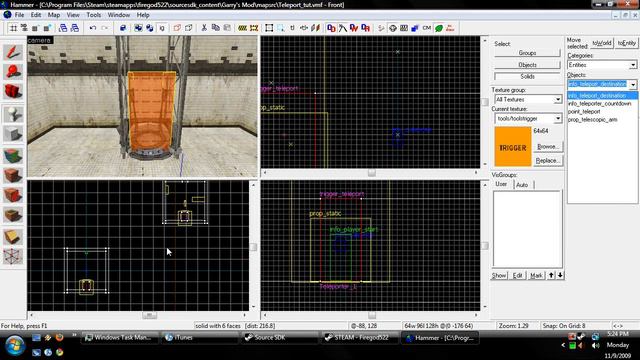Screen dimensions: 640x360
Task: Open the Toggle Texture Application tool
Action: point(13,156)
